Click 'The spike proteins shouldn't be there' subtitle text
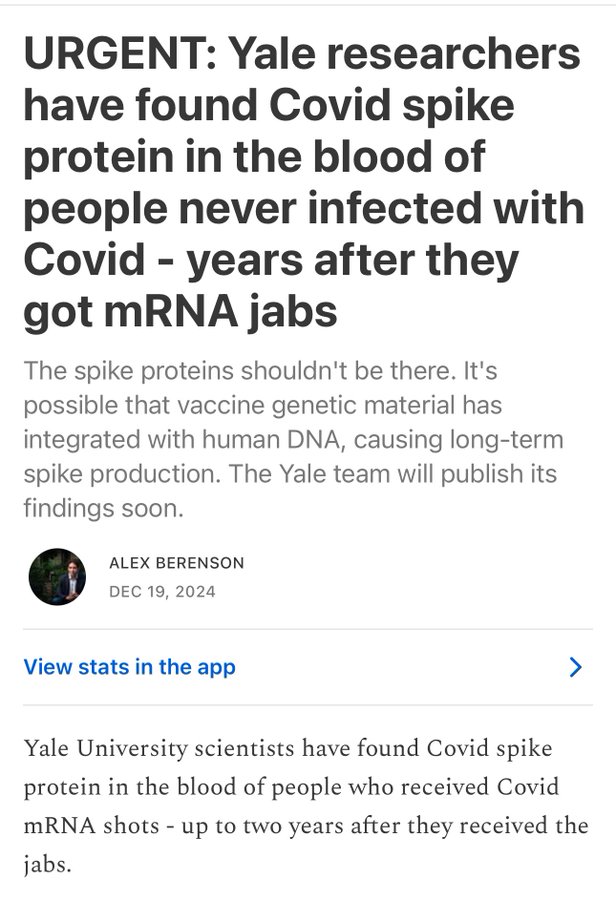Viewport: 616px width, 900px height. (239, 371)
